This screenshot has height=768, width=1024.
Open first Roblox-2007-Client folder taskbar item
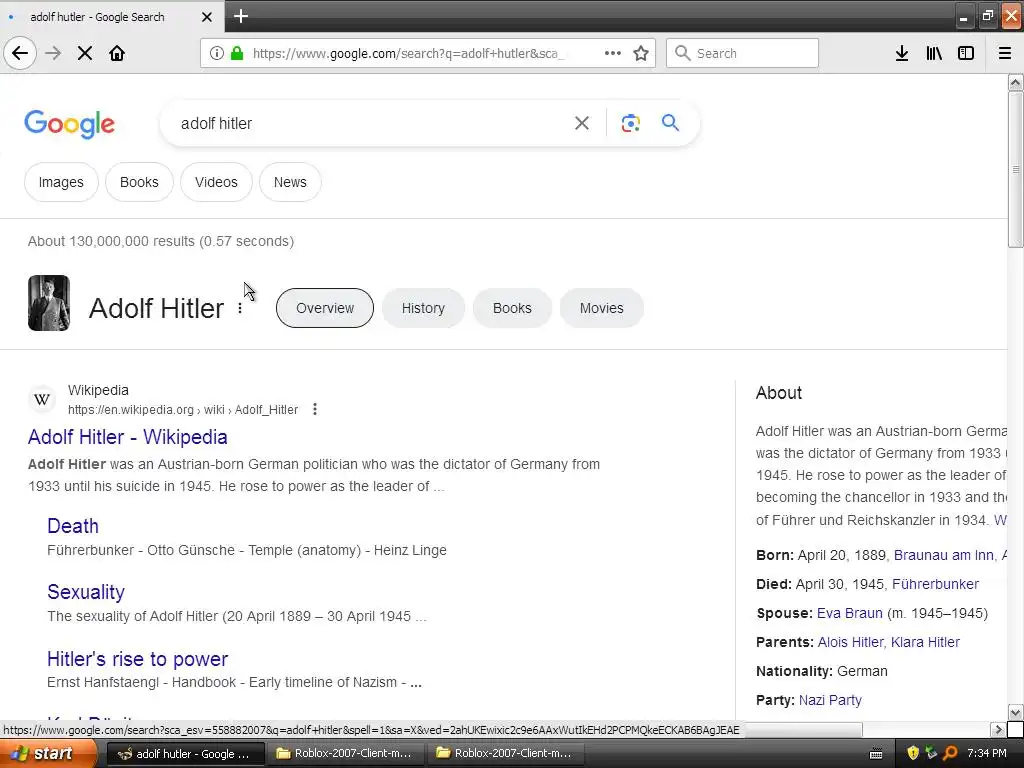pos(345,754)
